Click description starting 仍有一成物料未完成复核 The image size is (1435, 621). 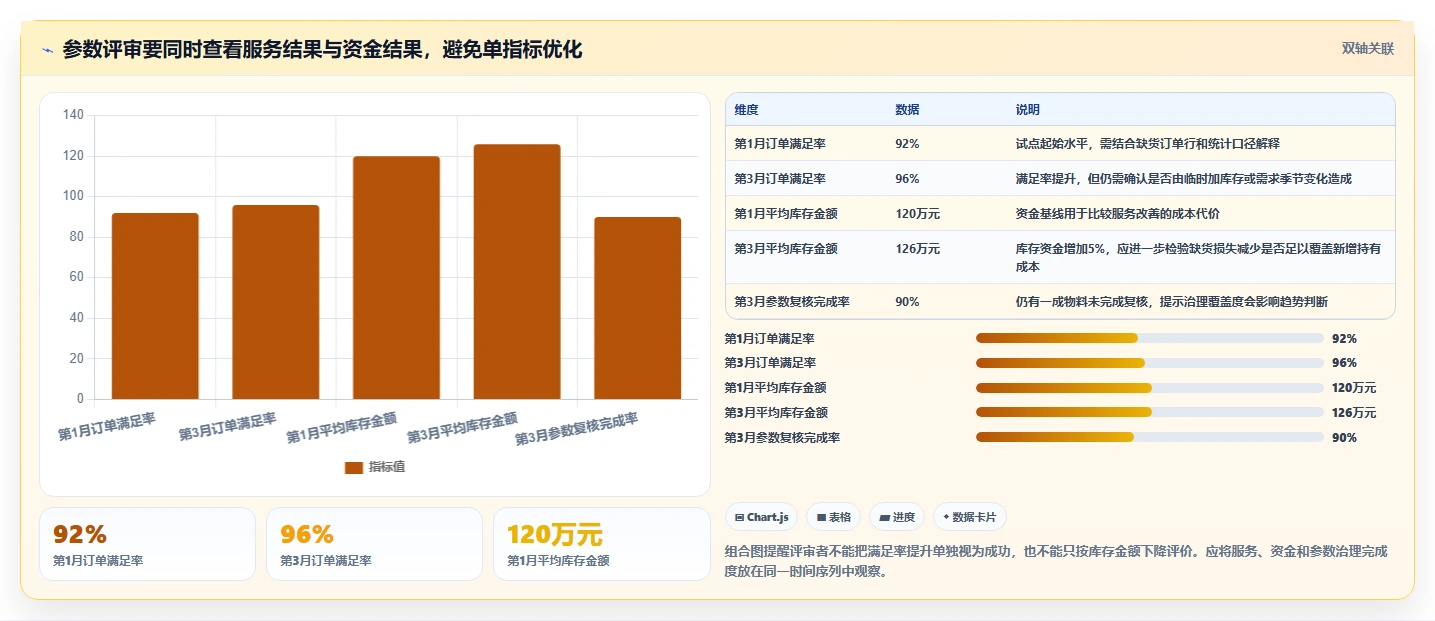(x=1171, y=302)
